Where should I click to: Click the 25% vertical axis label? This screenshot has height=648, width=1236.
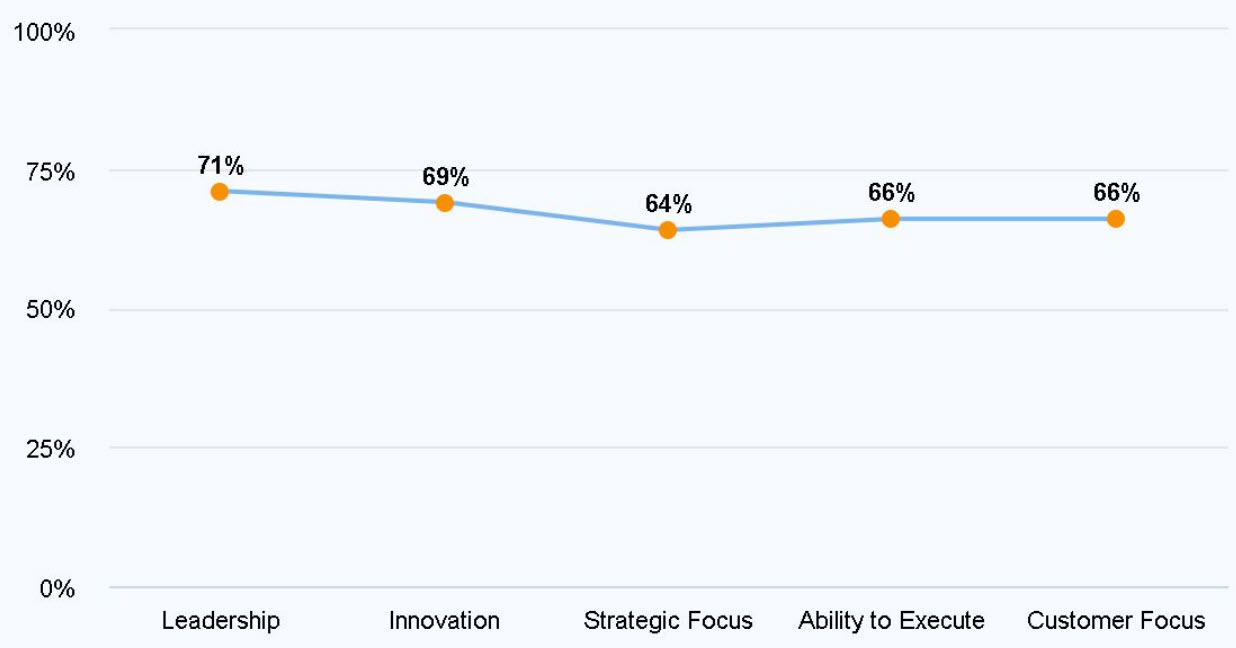[x=49, y=450]
